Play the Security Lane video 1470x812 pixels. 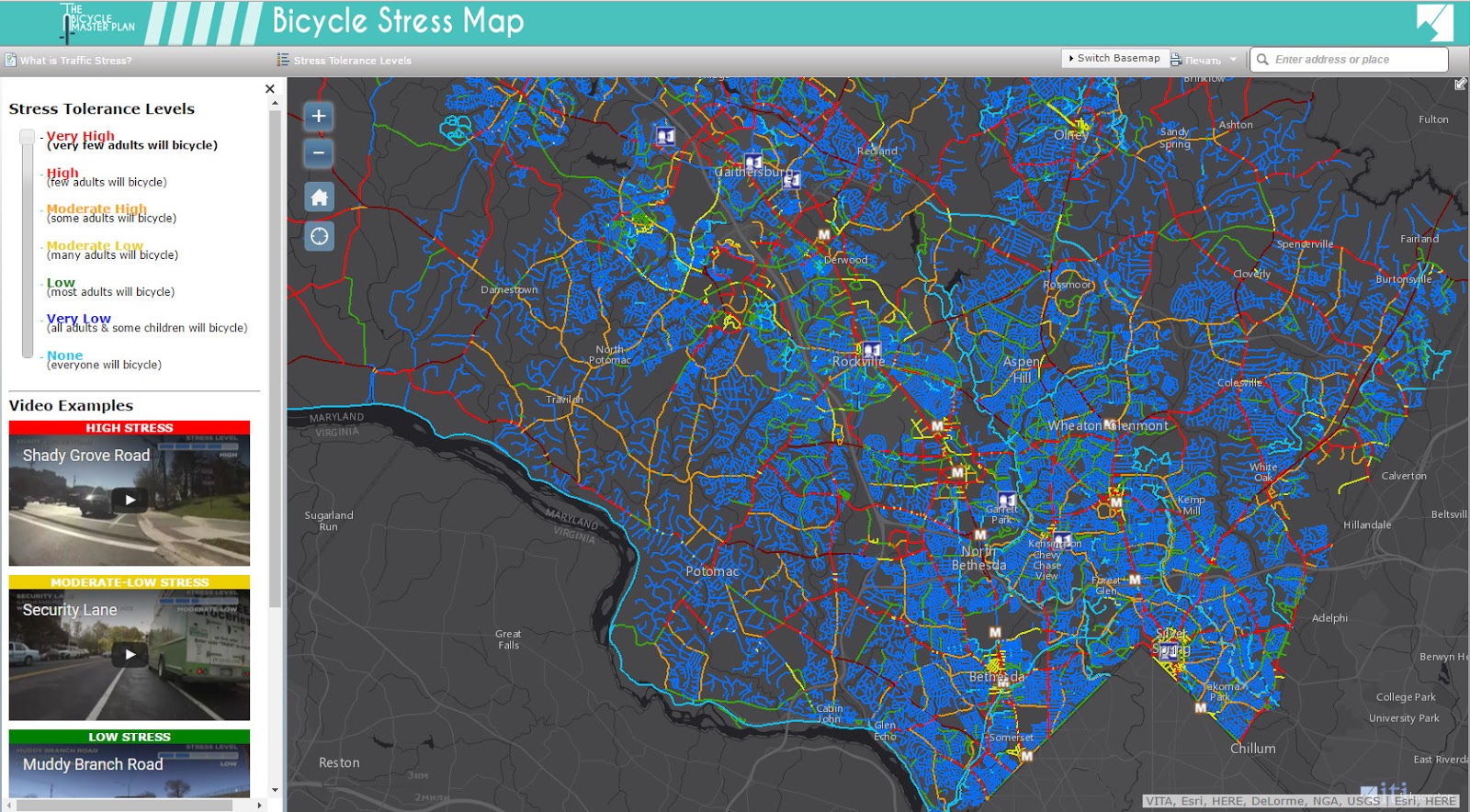130,654
